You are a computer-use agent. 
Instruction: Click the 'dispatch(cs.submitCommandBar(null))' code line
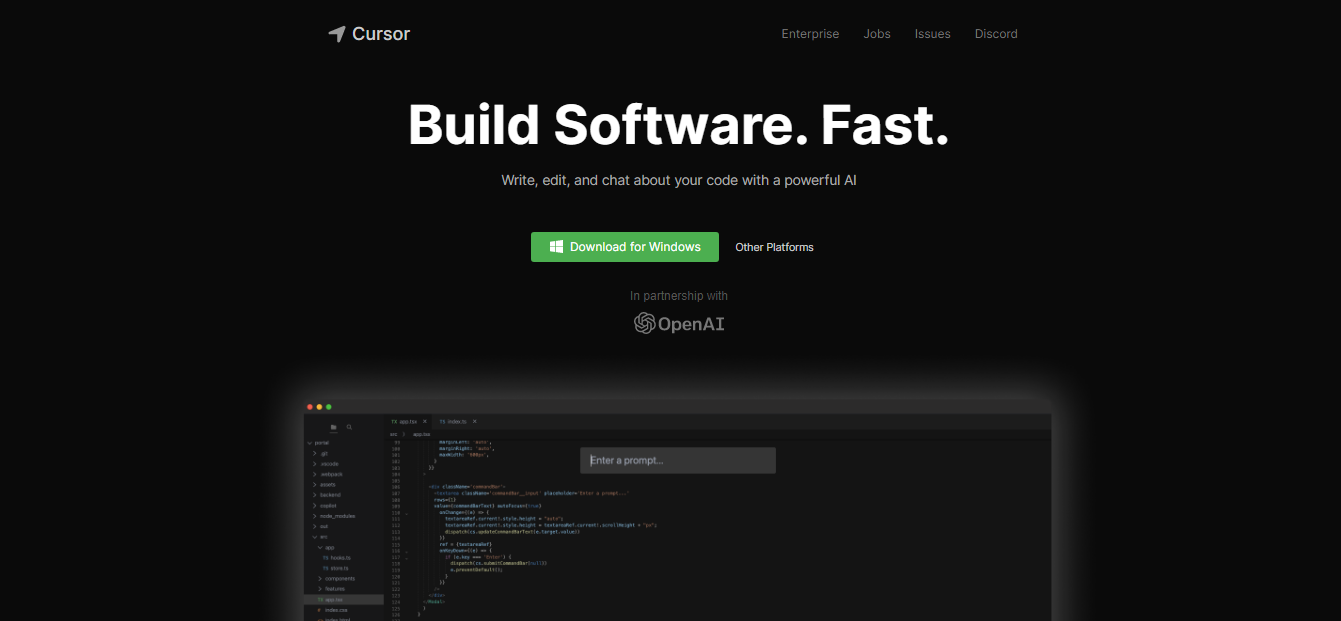[x=498, y=563]
